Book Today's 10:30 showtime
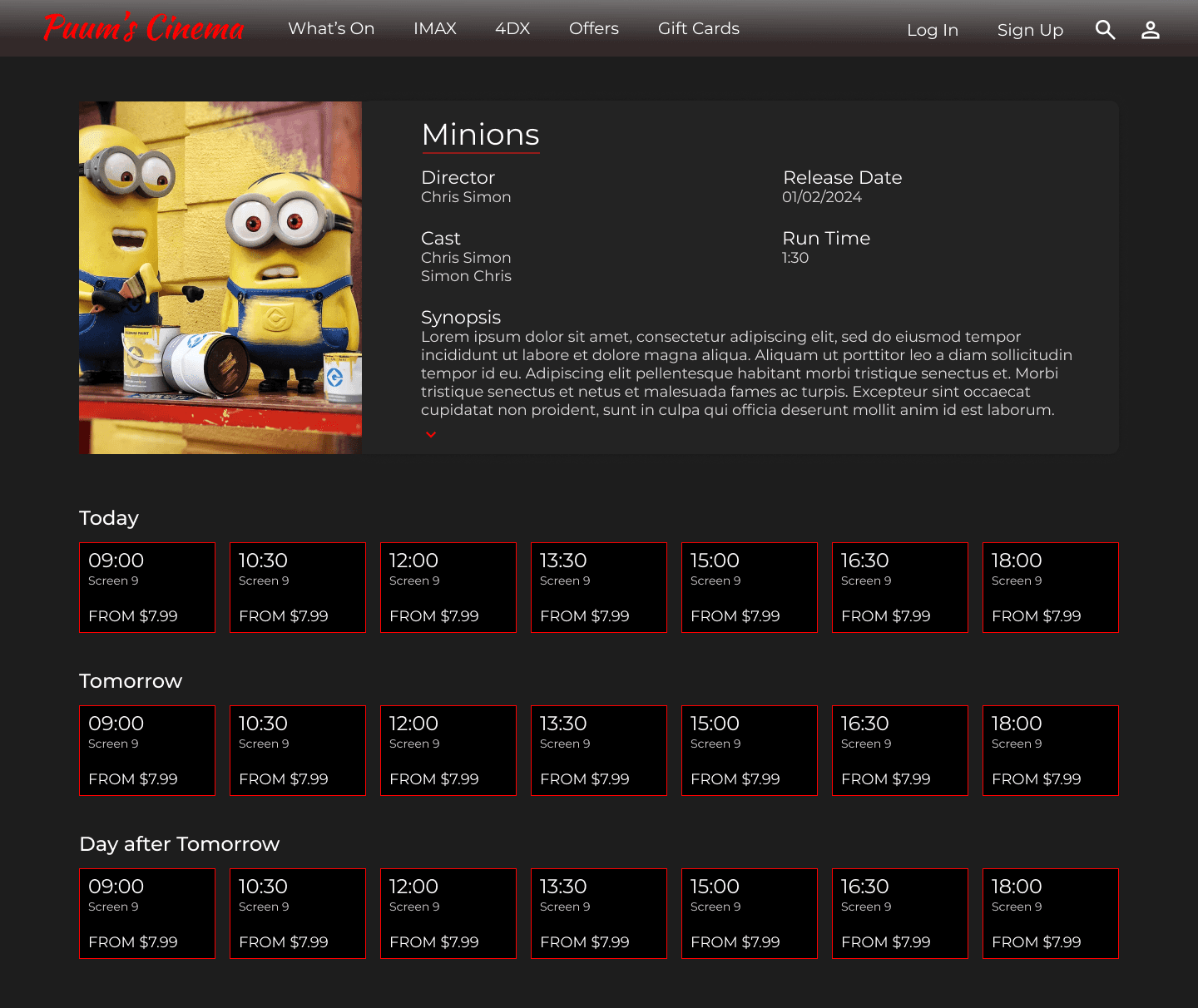 point(298,588)
